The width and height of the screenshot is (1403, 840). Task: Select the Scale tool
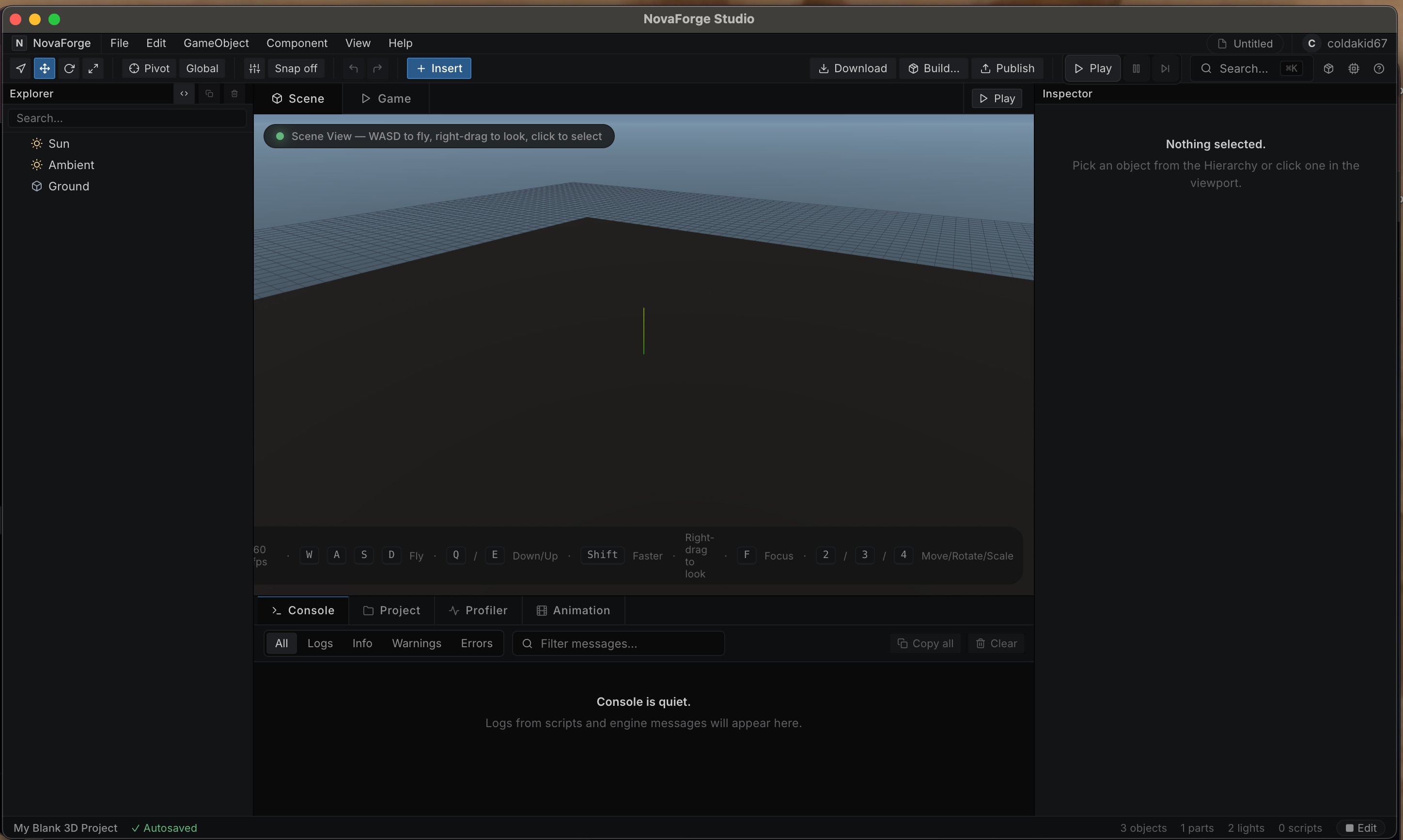click(94, 68)
